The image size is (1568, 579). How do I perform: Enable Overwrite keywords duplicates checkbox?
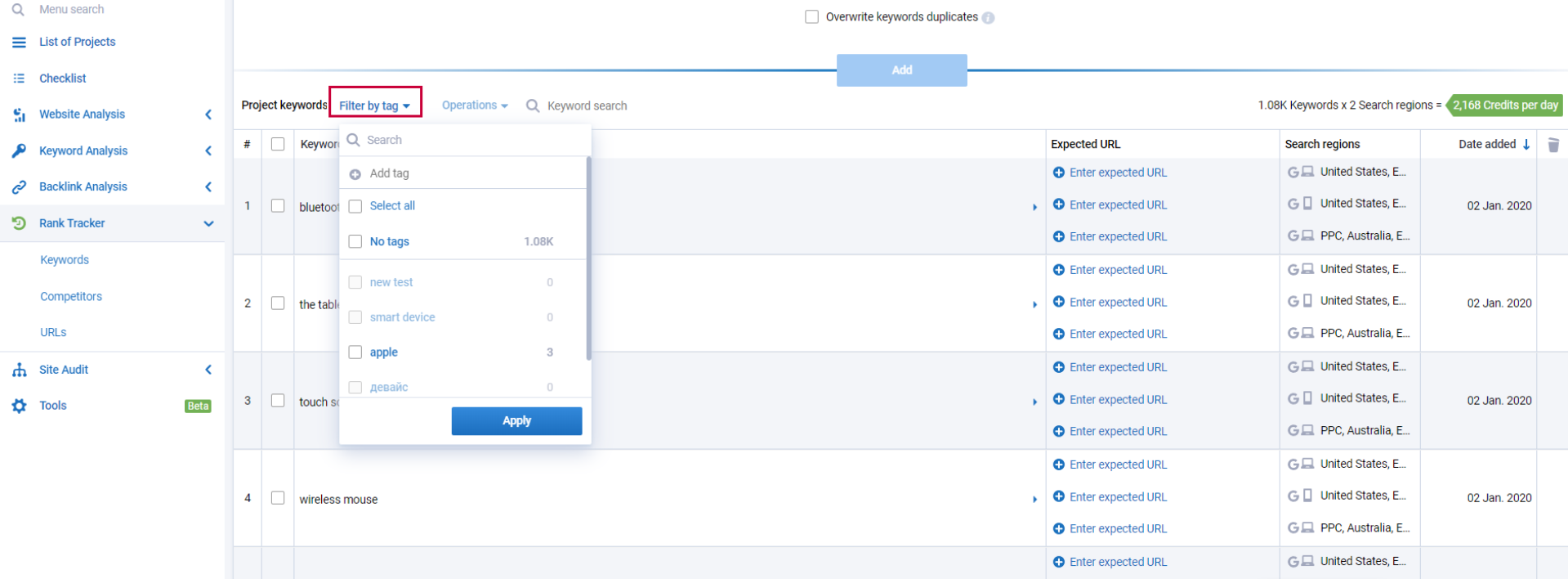(811, 16)
